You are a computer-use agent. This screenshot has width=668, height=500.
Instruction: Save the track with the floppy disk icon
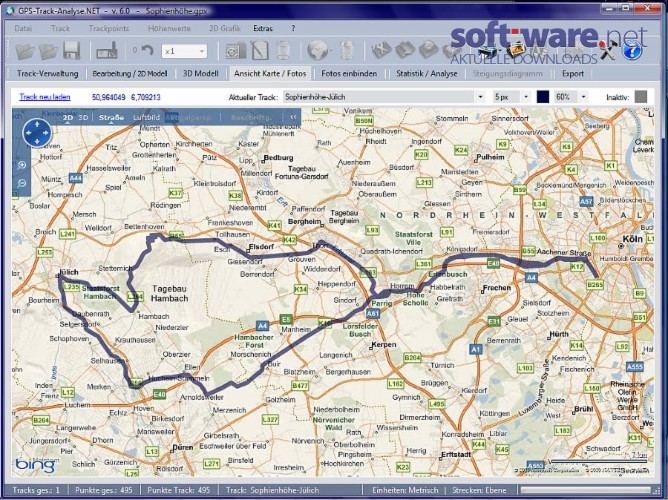pos(72,51)
